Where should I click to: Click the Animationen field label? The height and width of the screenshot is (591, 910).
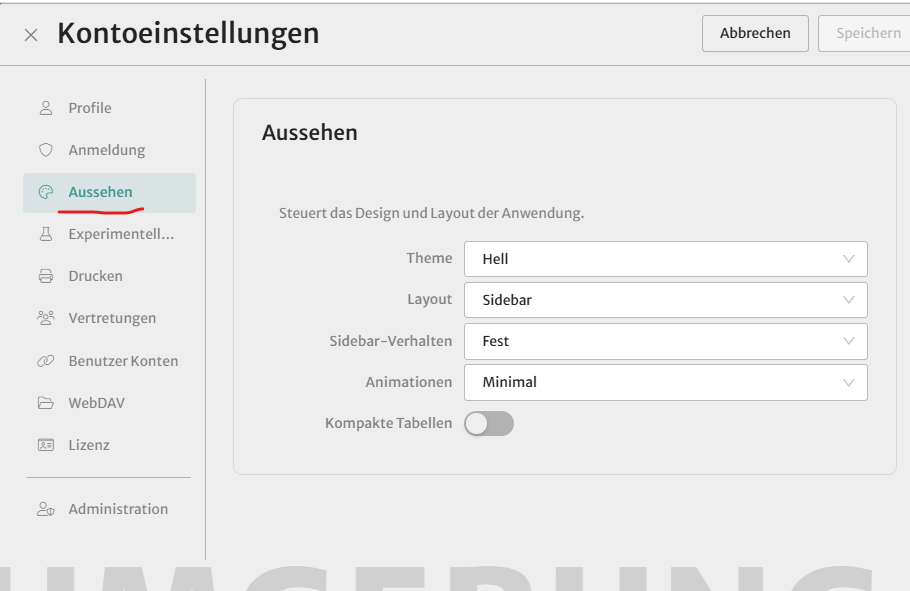click(x=409, y=382)
